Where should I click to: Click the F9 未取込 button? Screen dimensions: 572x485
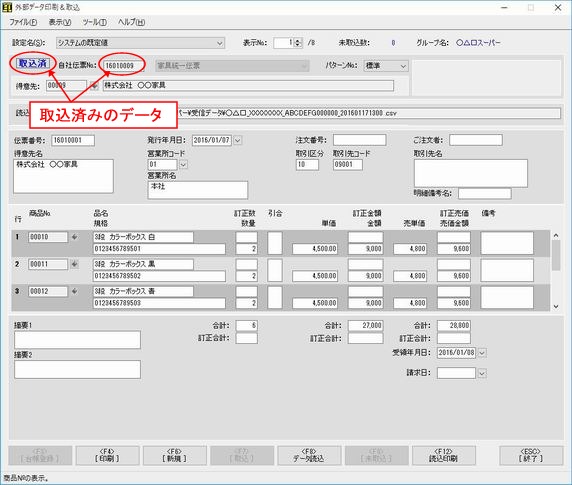click(x=376, y=455)
